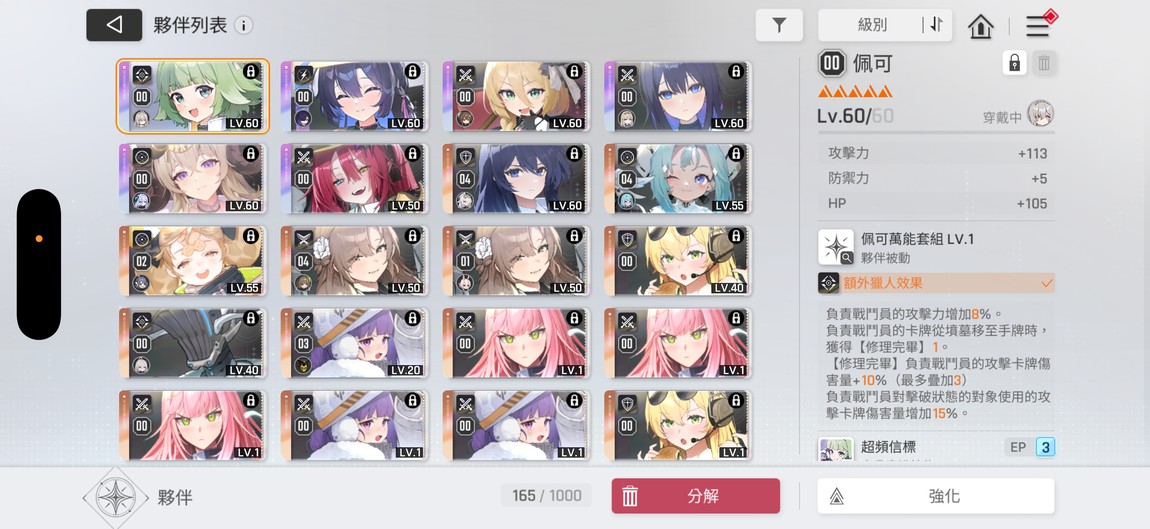Inspect 佩可萬能套組 skill icon with magnifier
The image size is (1150, 529).
click(x=836, y=247)
